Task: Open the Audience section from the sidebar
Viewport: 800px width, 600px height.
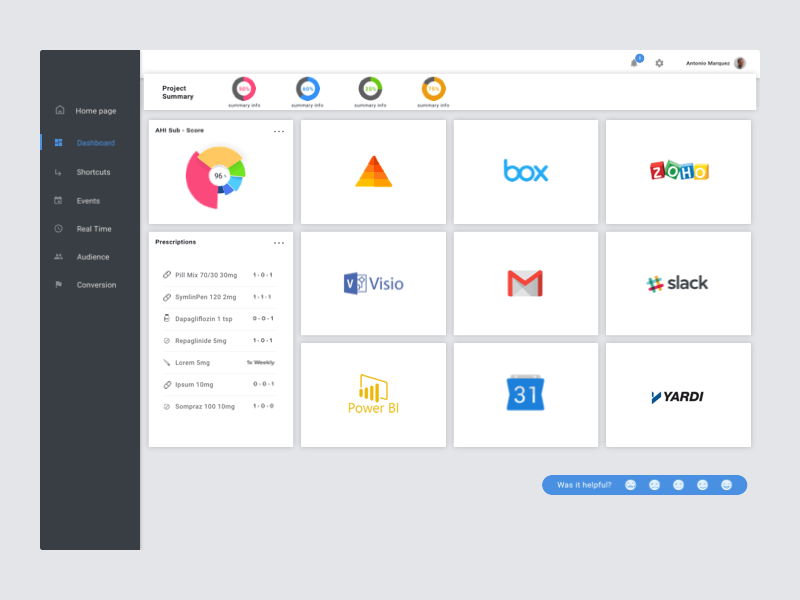Action: tap(95, 256)
